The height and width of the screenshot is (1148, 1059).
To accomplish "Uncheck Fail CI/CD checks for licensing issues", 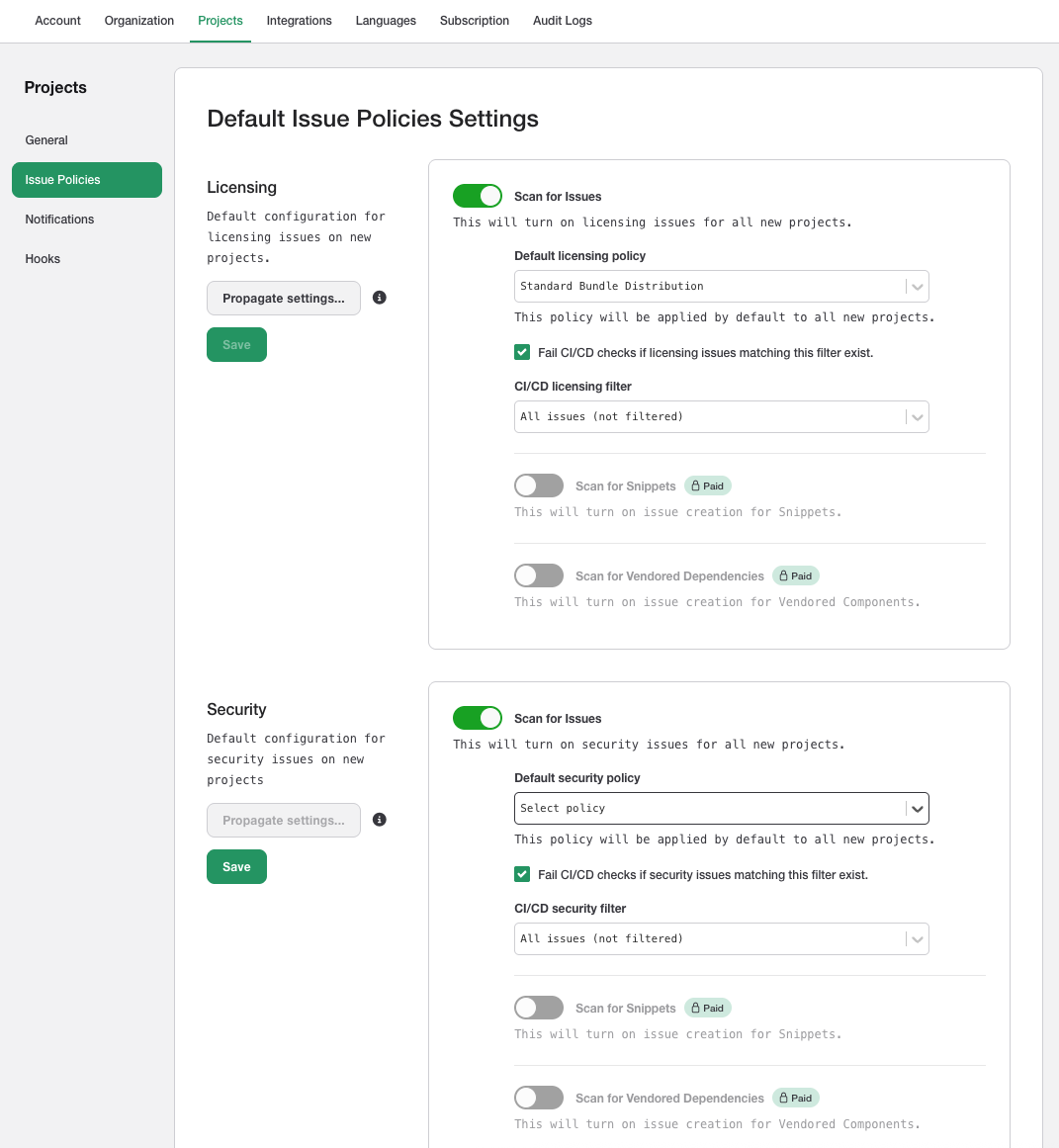I will point(522,352).
